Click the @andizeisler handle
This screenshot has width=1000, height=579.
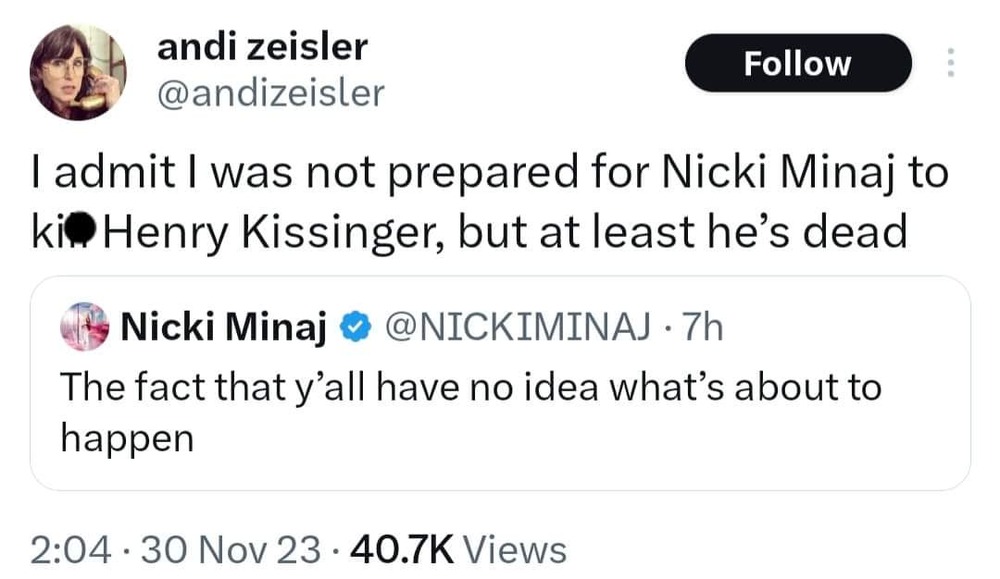coord(270,93)
